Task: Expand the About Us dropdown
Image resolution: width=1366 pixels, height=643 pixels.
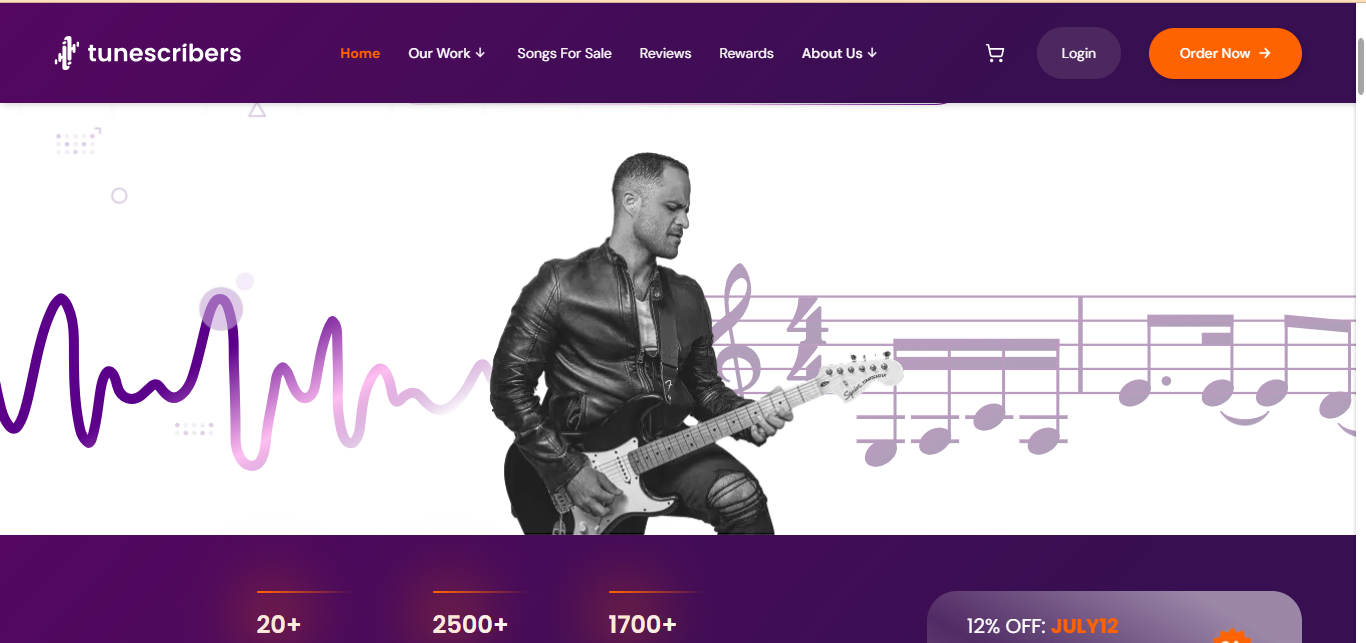Action: tap(839, 53)
